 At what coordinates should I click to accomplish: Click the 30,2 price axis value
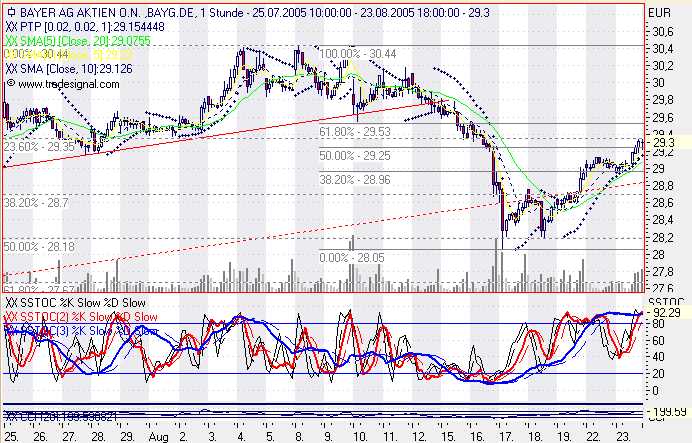pos(663,66)
